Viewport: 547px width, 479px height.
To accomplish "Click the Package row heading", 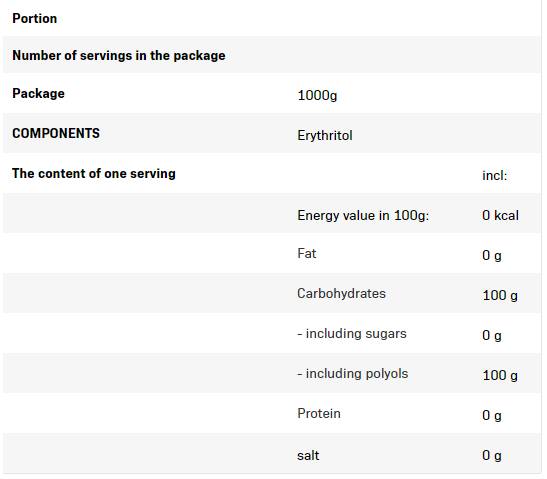I will click(38, 93).
